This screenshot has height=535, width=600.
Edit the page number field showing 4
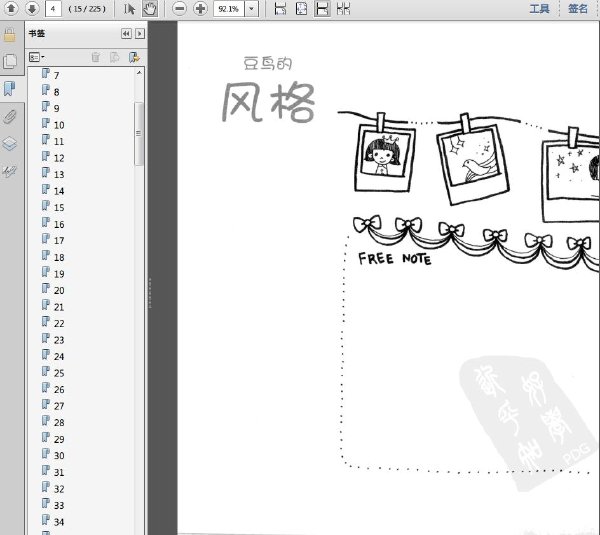tap(53, 8)
